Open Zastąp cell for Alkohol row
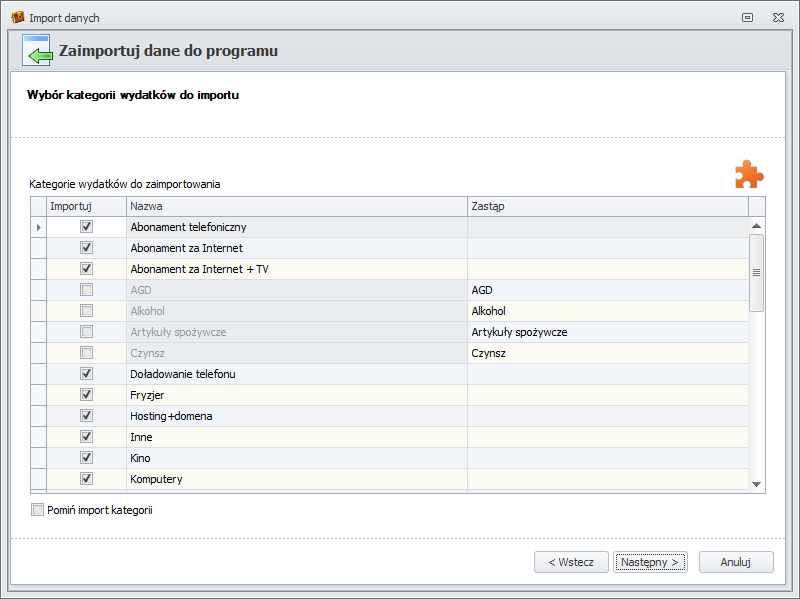 click(x=607, y=311)
